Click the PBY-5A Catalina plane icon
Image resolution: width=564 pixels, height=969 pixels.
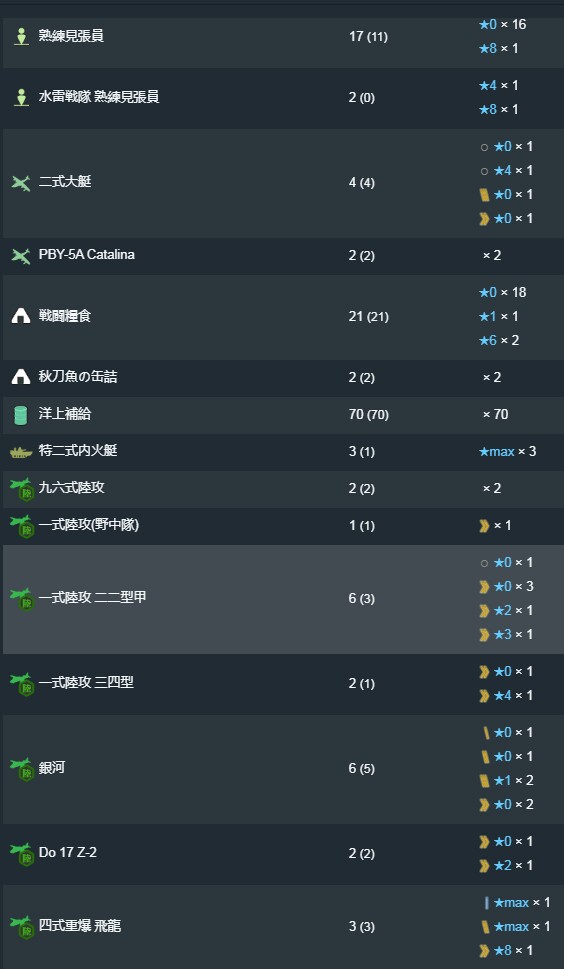pyautogui.click(x=21, y=255)
